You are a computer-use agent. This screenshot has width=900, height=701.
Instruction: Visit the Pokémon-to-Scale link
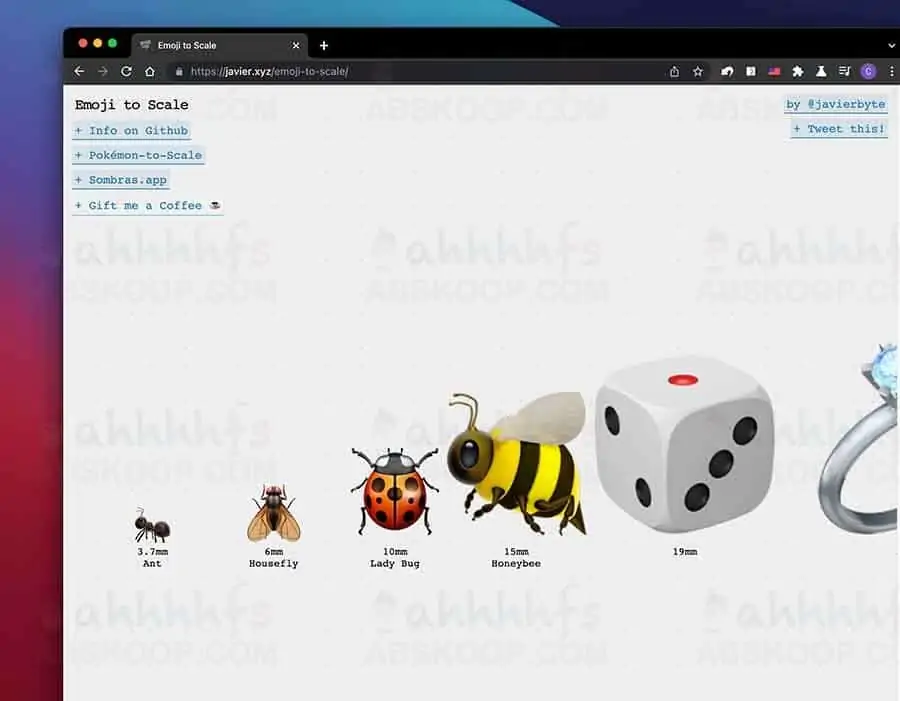pyautogui.click(x=138, y=155)
